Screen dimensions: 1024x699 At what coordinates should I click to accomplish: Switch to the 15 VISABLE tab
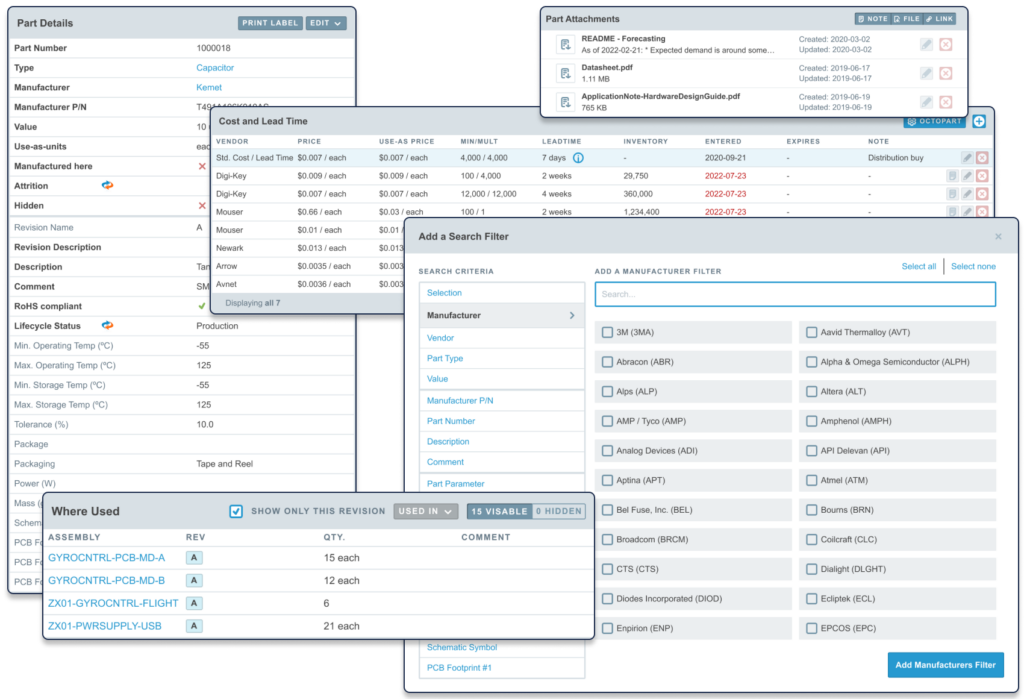tap(499, 511)
